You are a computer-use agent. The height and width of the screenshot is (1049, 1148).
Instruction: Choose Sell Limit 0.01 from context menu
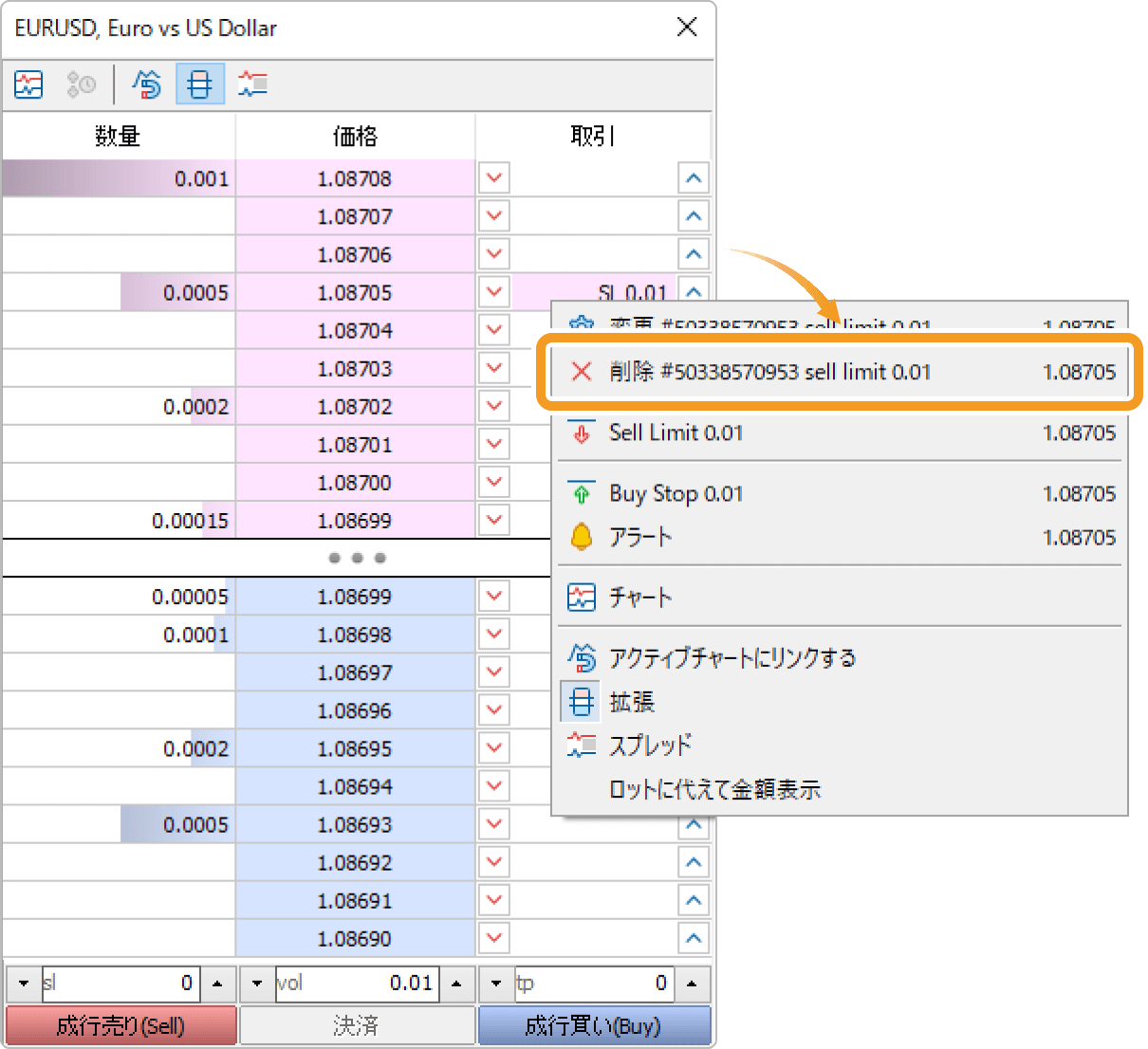[x=840, y=432]
